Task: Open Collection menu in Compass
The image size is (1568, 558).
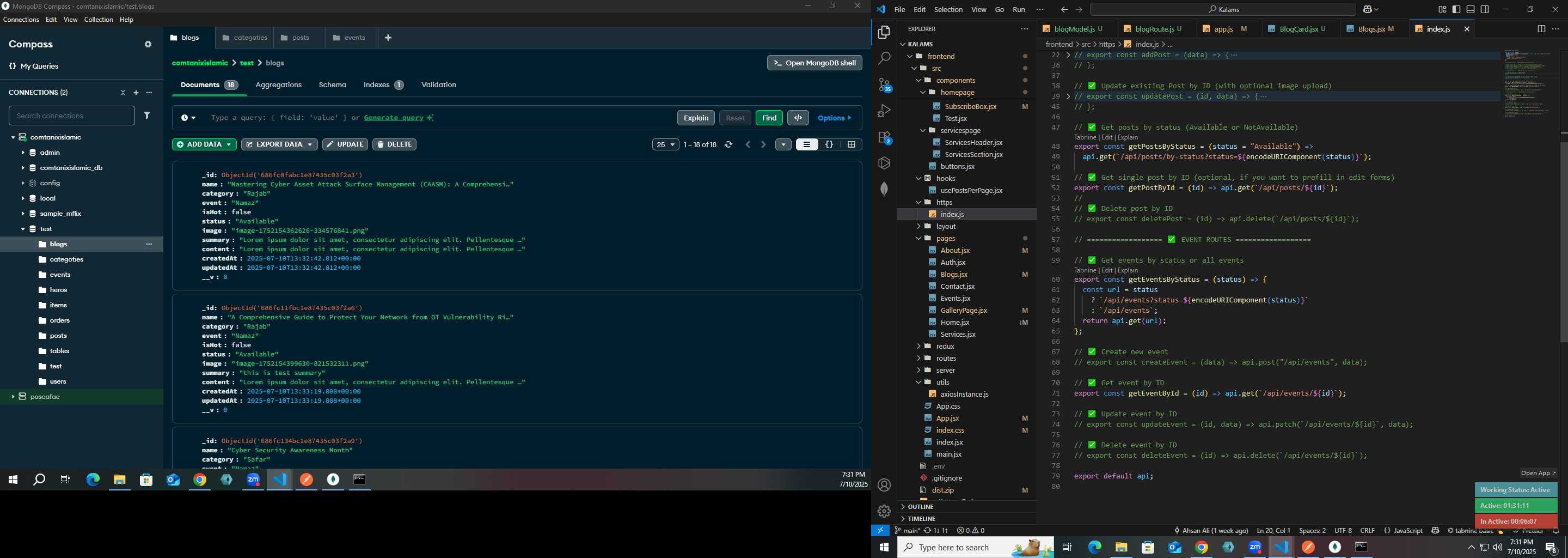Action: (99, 20)
